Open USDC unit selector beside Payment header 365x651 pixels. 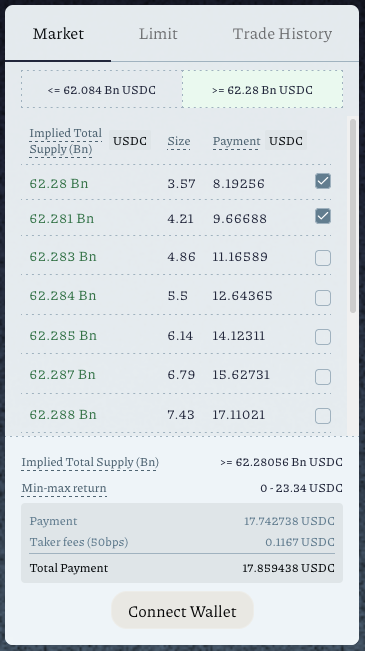click(286, 141)
